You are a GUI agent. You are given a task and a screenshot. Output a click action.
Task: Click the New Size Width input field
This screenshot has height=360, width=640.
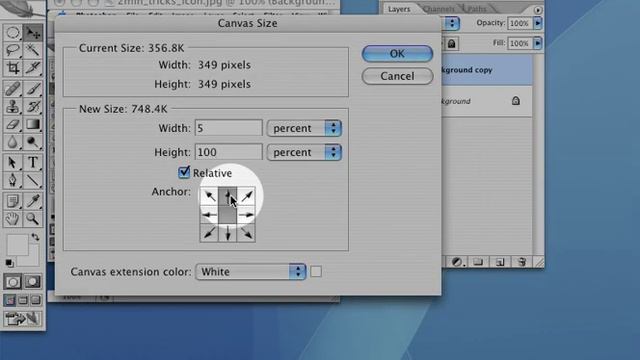(x=229, y=128)
